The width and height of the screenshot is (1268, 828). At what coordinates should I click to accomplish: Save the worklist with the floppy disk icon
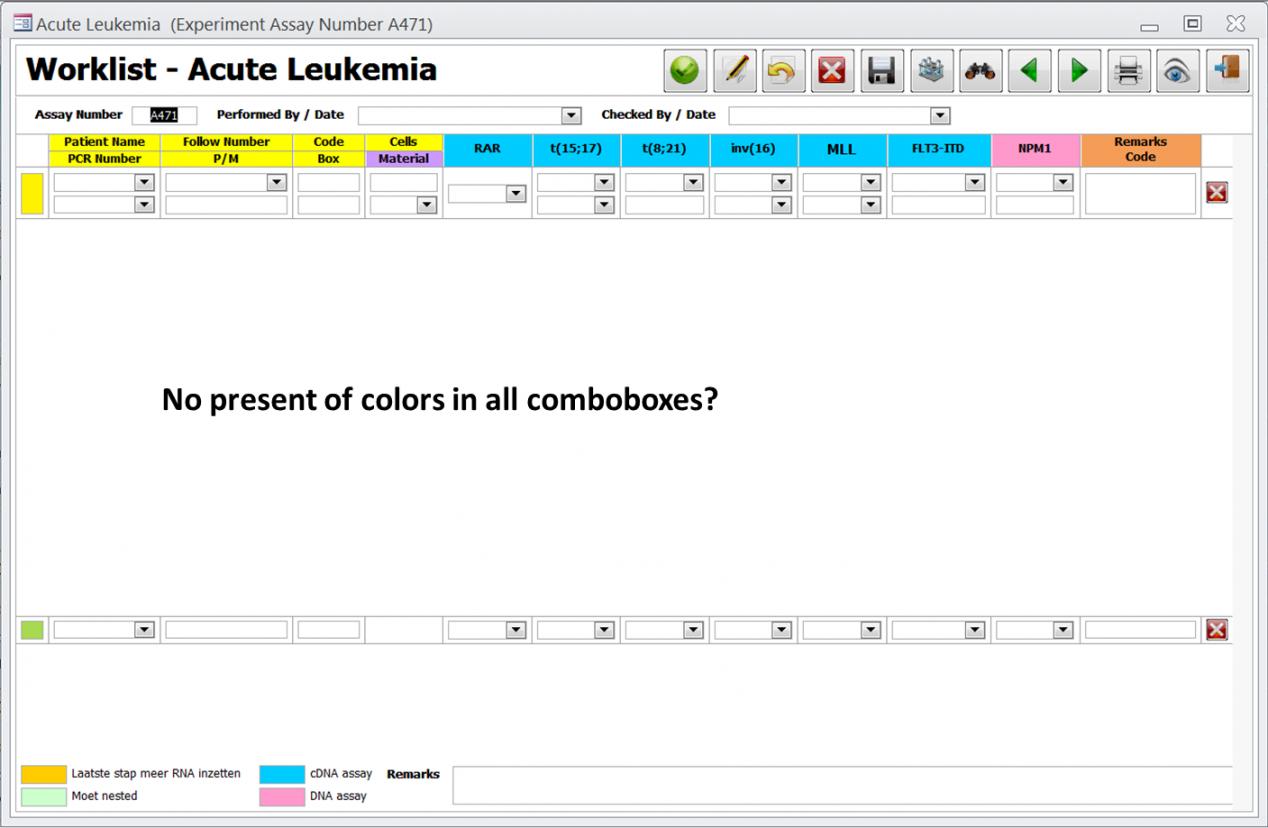[x=882, y=71]
